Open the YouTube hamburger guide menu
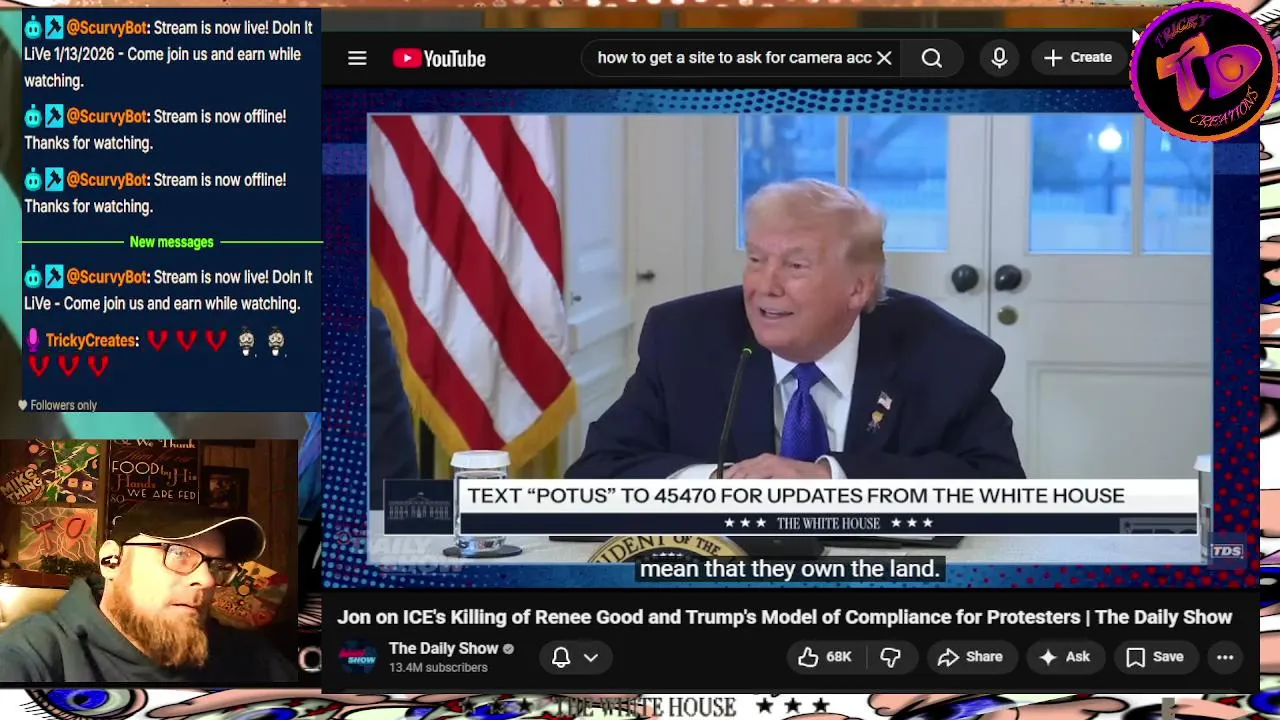The image size is (1280, 720). click(357, 58)
